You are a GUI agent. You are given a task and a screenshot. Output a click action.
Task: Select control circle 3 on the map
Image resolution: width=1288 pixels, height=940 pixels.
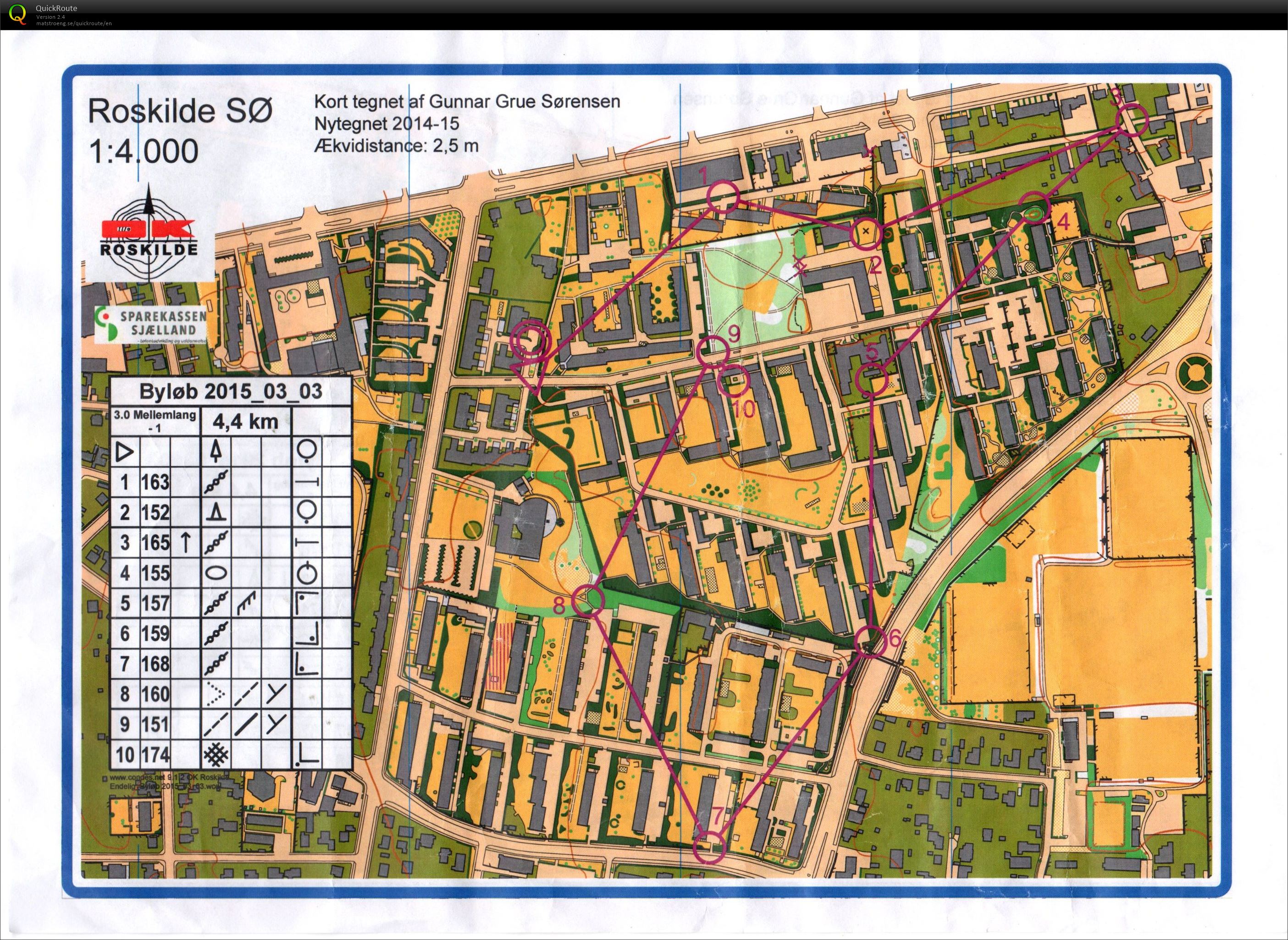pos(1132,121)
